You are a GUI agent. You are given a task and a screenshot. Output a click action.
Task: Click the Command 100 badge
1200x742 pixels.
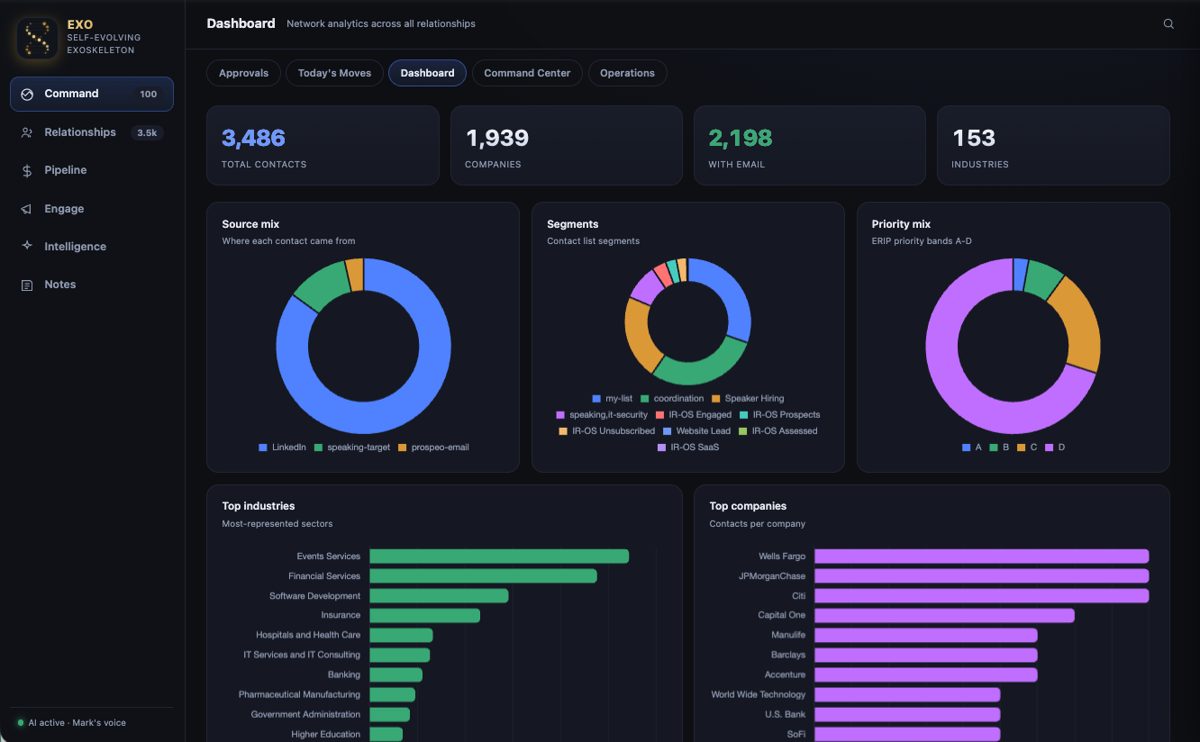point(148,94)
